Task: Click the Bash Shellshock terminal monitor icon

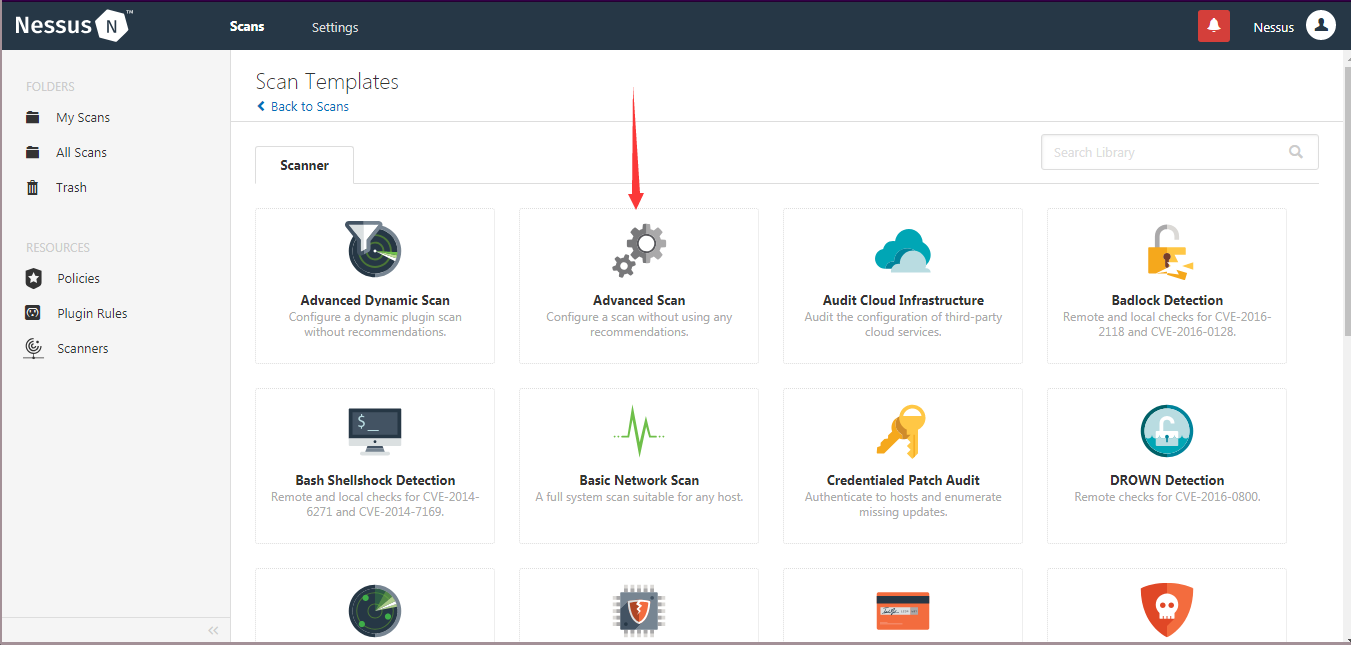Action: (374, 431)
